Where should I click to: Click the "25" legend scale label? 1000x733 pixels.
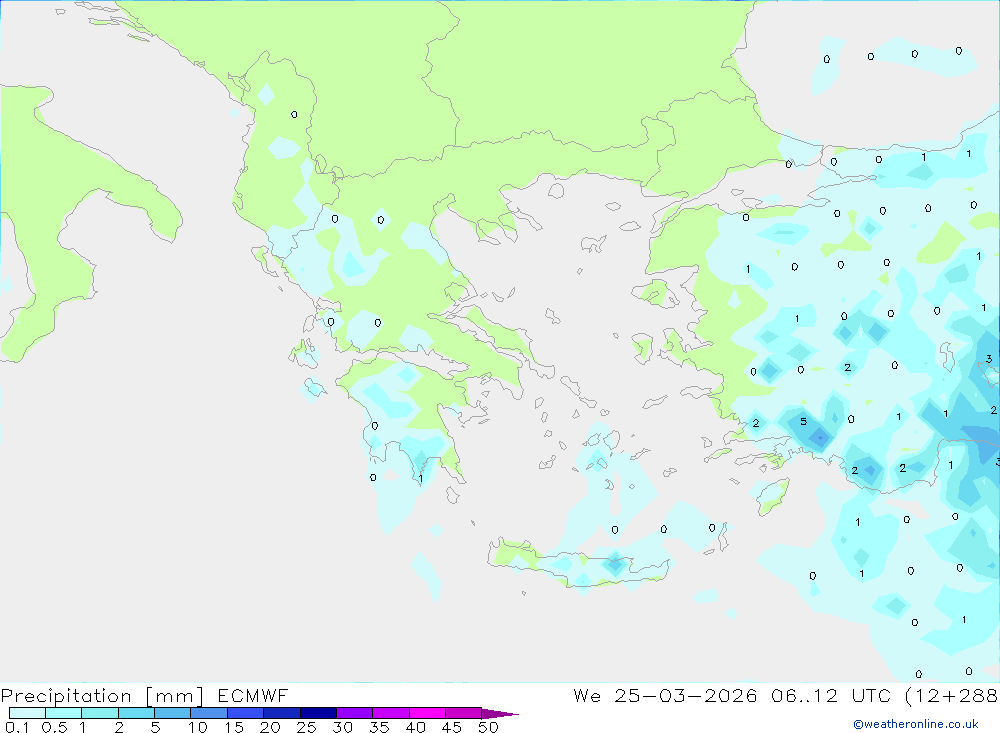click(x=306, y=727)
